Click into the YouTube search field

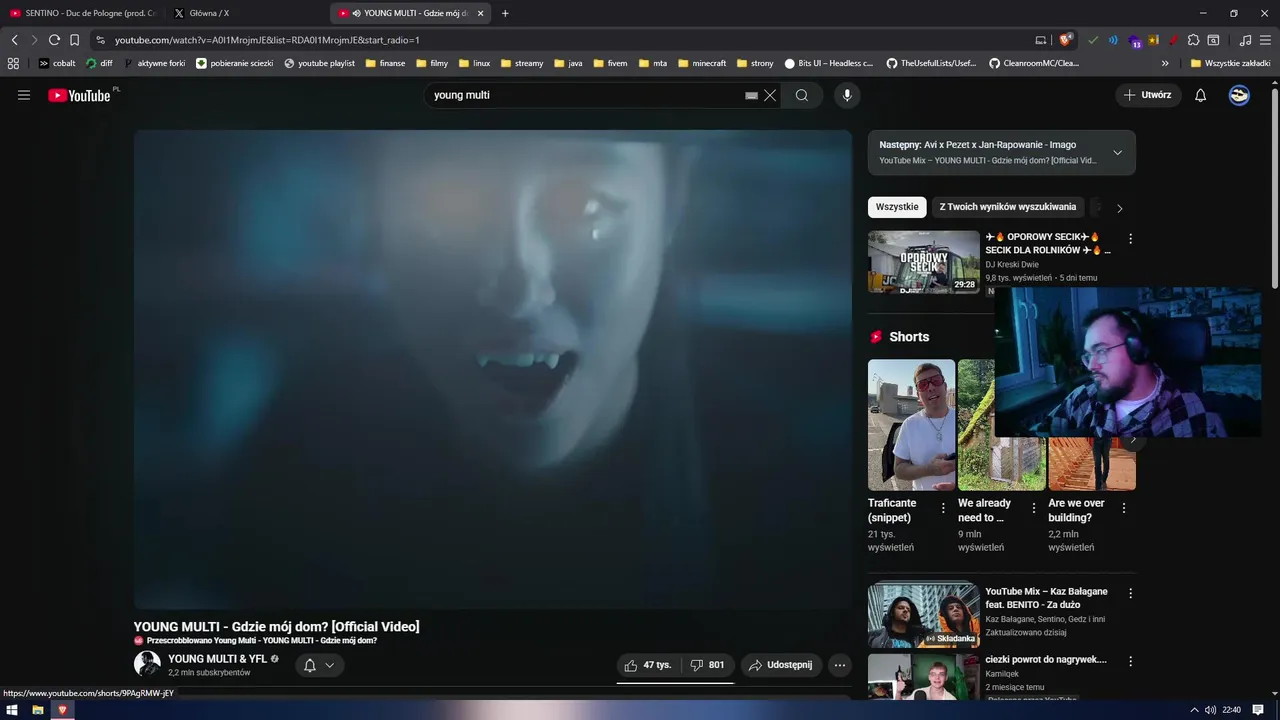[x=585, y=95]
